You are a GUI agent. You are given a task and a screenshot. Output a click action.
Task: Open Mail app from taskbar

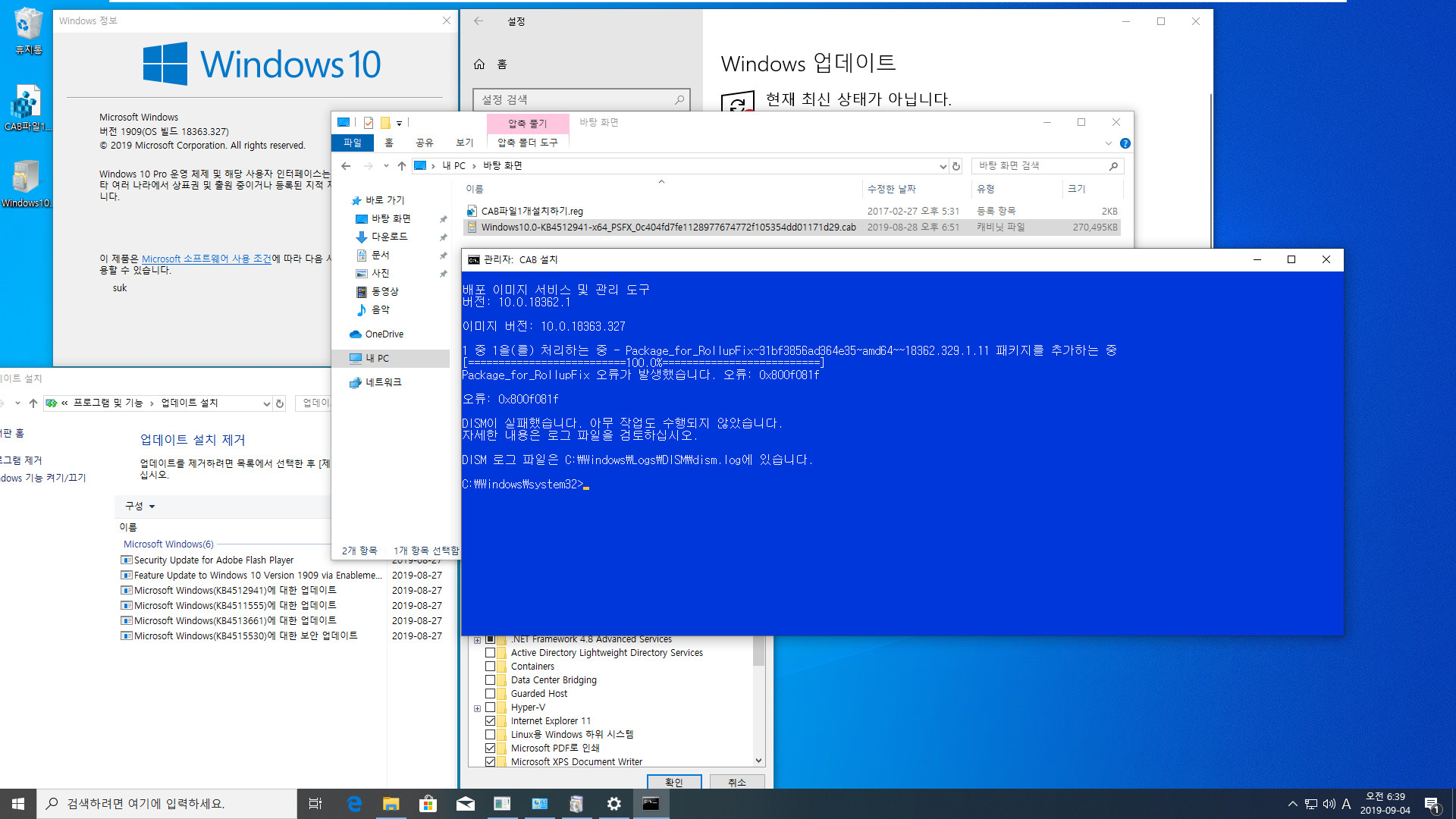(465, 804)
